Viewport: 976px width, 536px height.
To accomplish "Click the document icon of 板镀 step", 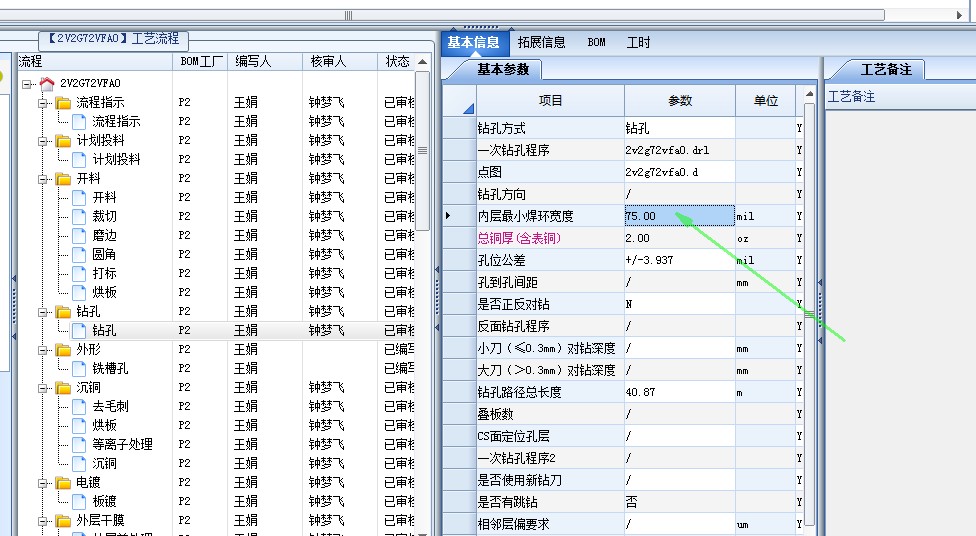I will [x=79, y=501].
